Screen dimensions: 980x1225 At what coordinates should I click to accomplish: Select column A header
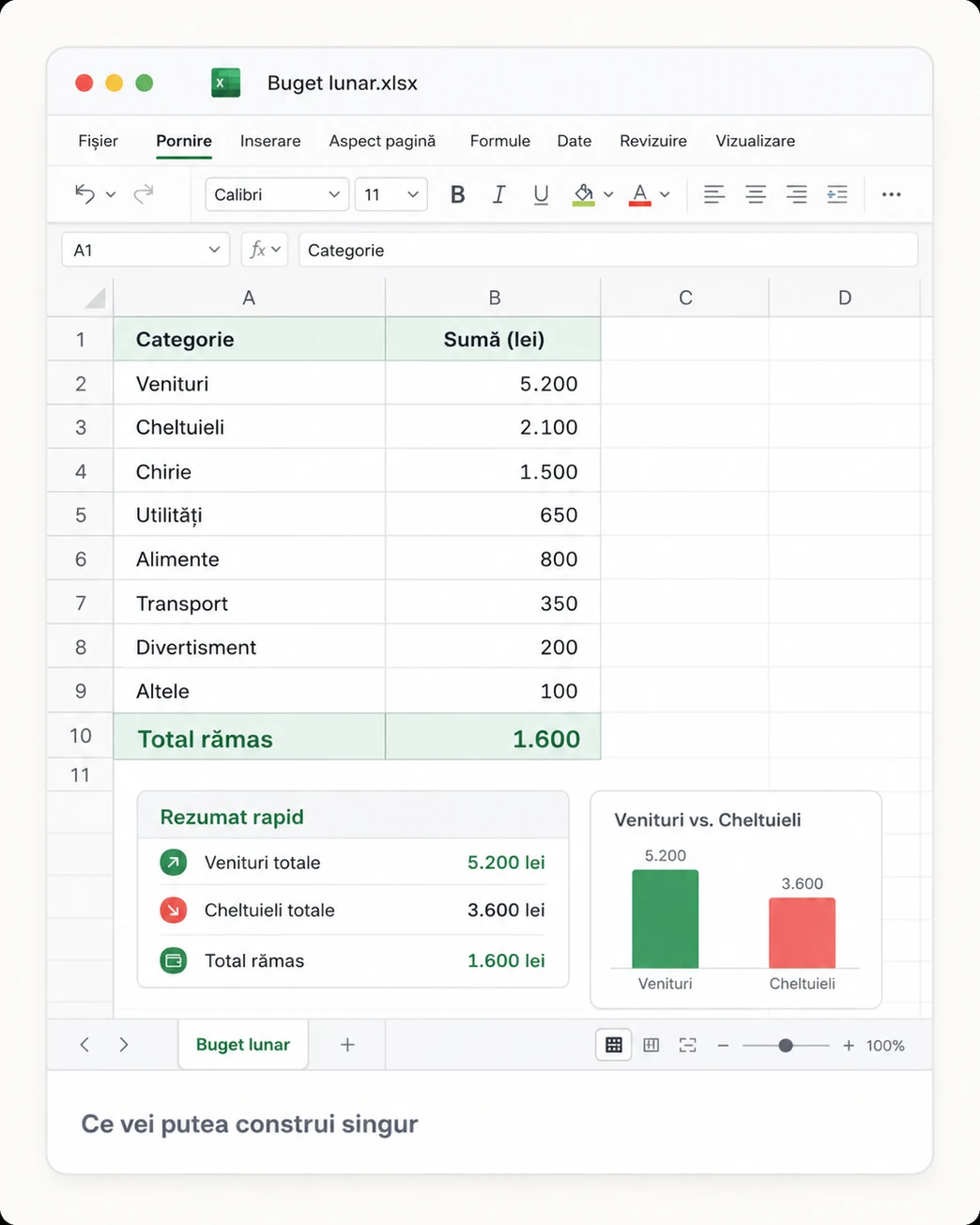coord(249,298)
